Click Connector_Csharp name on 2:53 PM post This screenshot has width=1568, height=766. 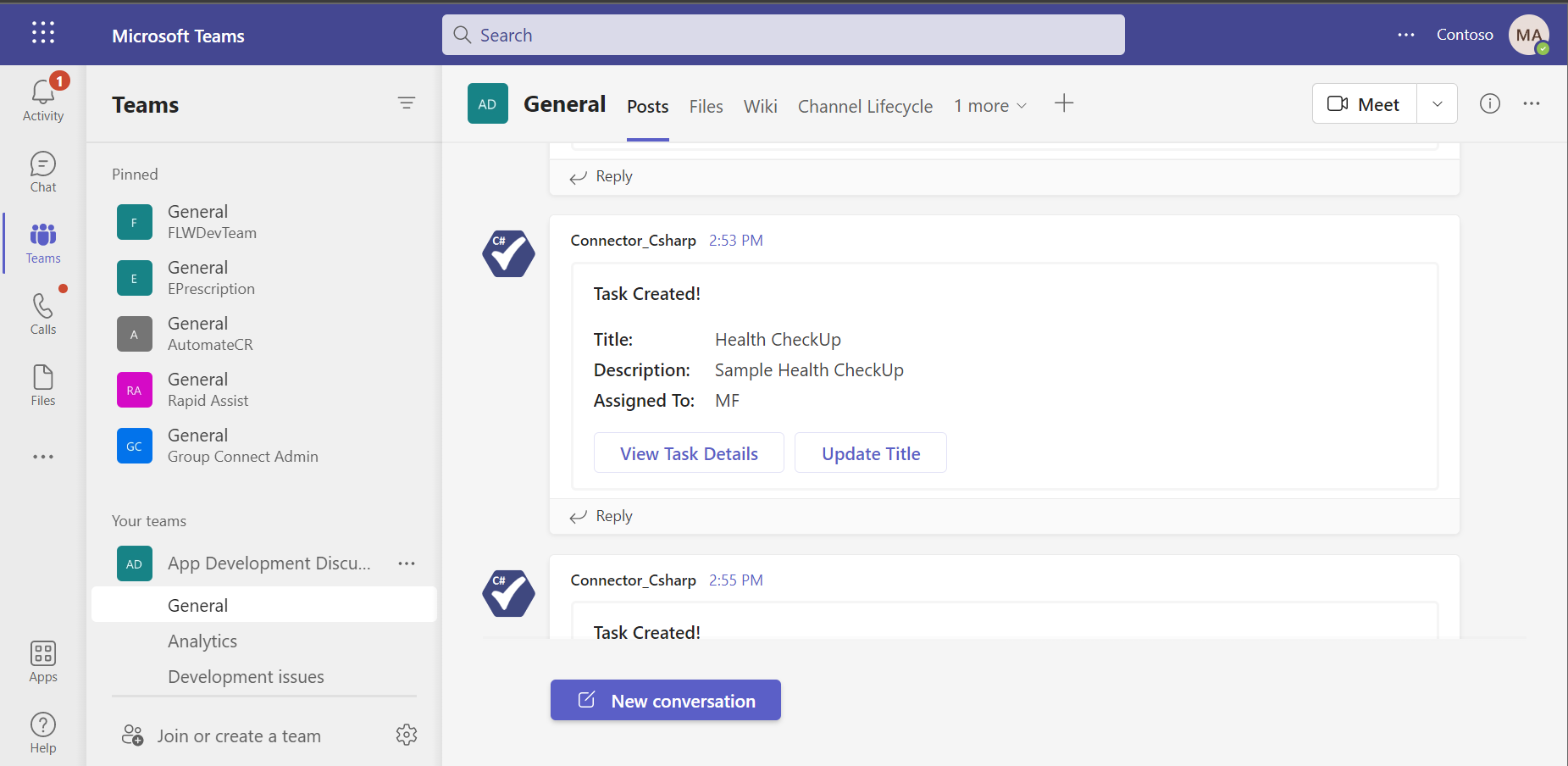click(x=634, y=241)
